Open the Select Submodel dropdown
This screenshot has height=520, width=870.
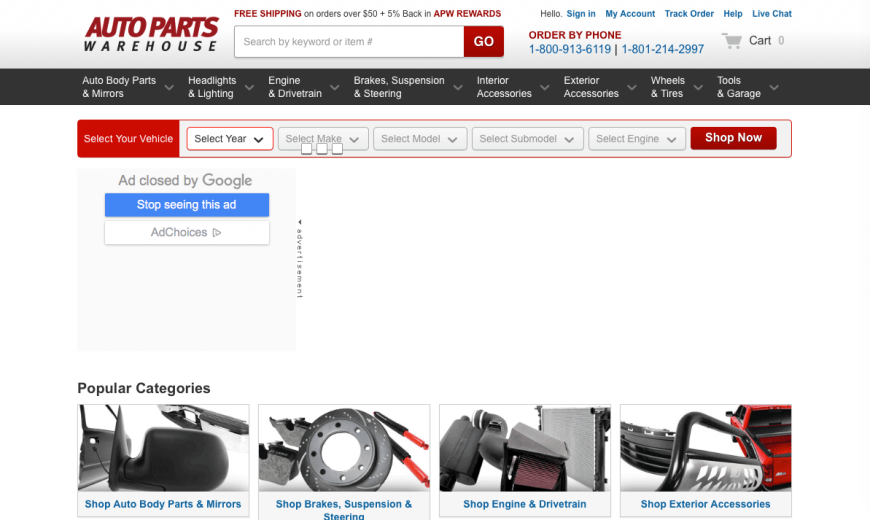[528, 139]
